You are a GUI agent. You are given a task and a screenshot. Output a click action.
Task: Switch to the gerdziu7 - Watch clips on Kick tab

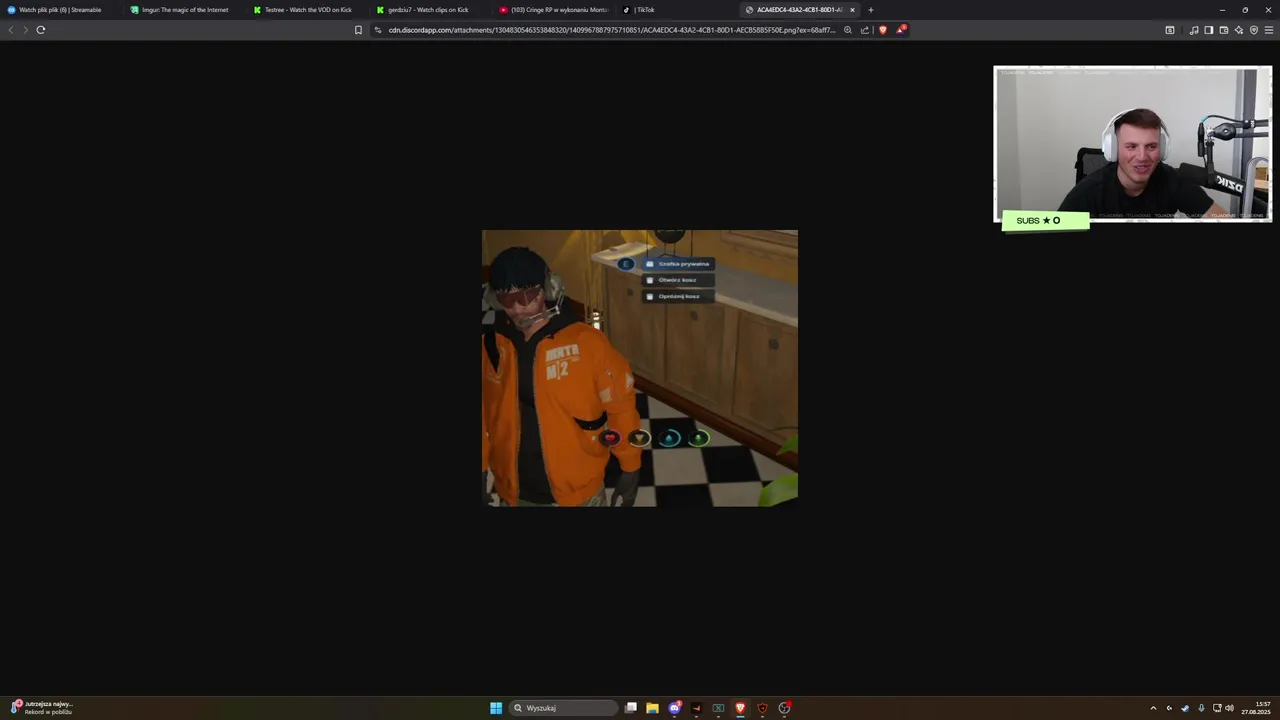tap(431, 10)
